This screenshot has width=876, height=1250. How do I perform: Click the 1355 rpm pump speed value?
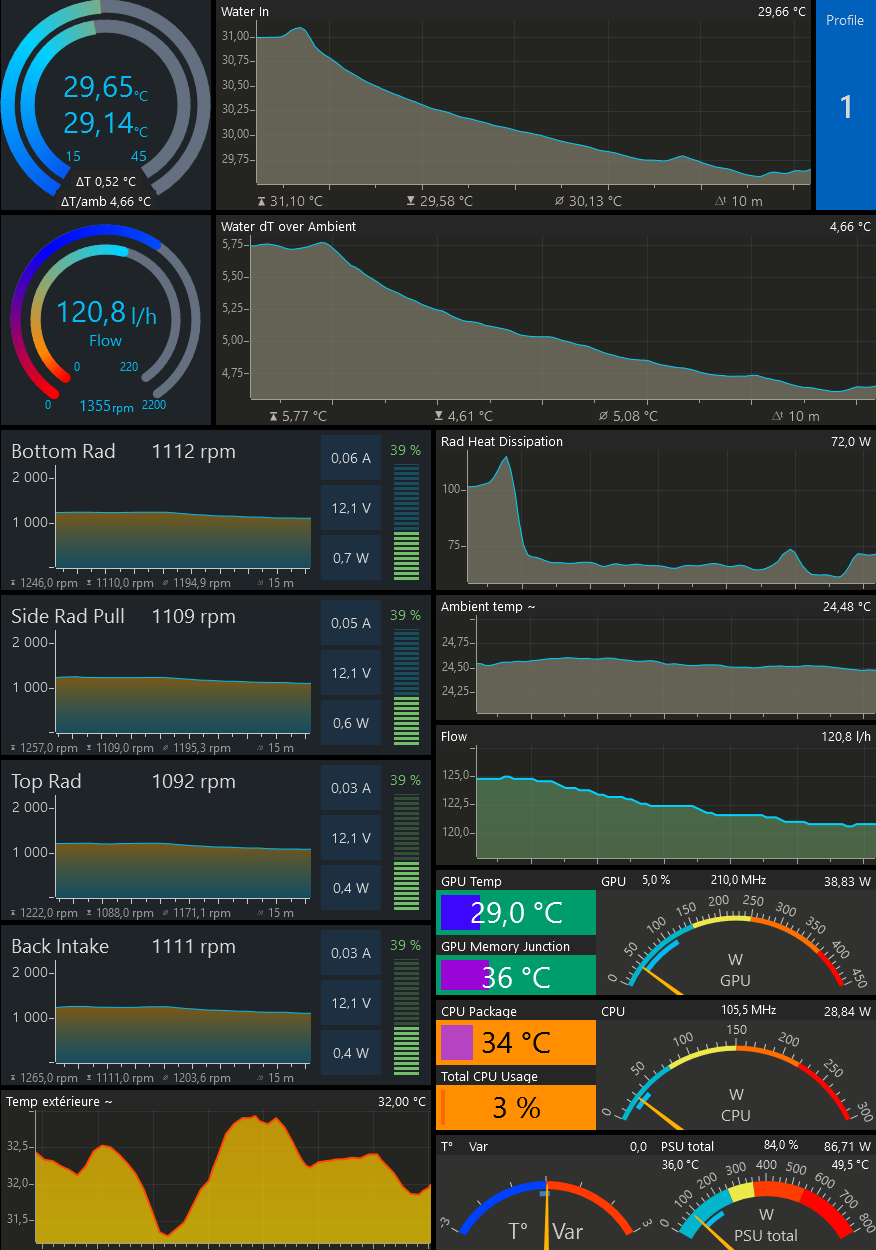[x=106, y=407]
